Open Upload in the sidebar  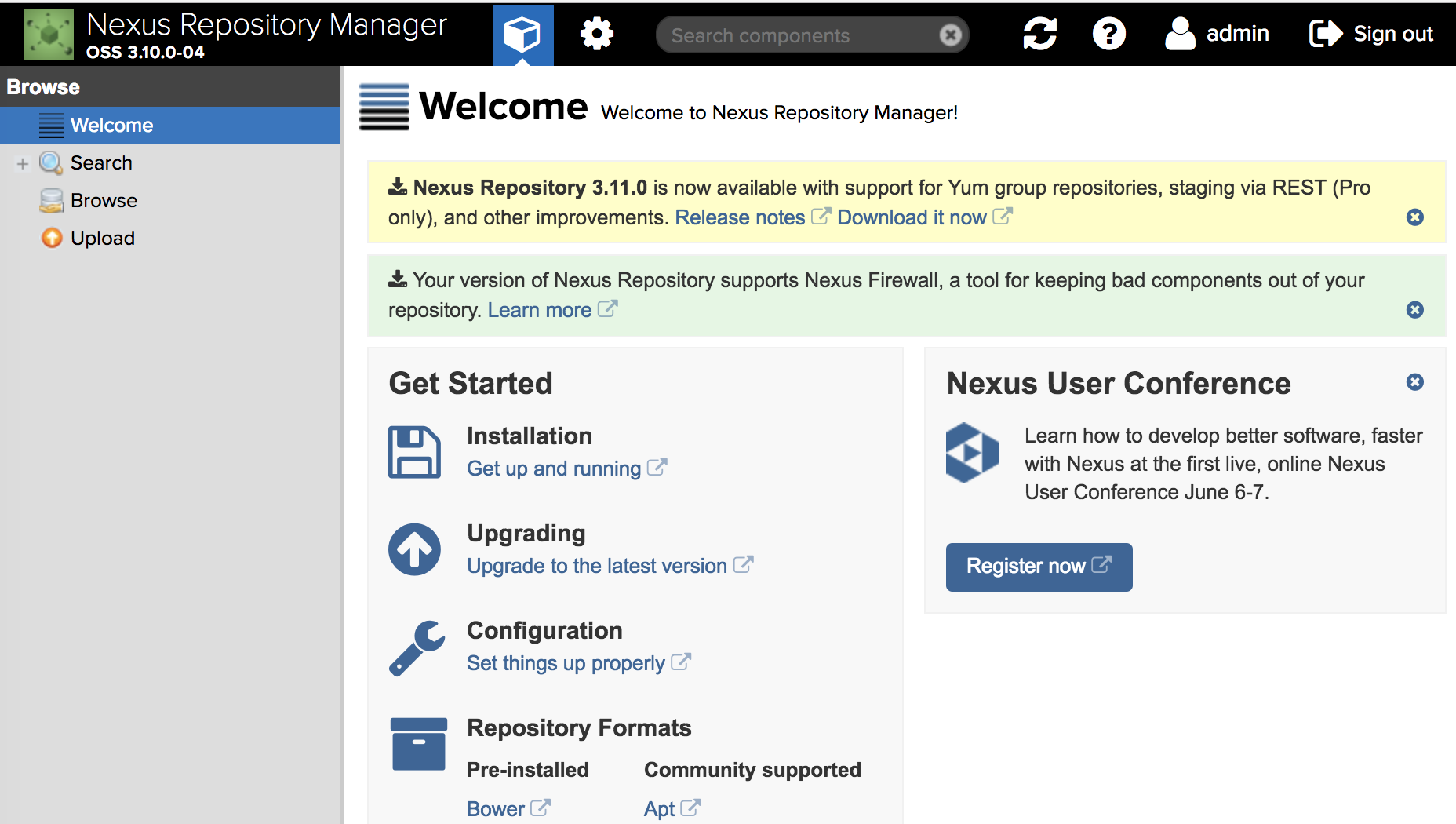103,238
